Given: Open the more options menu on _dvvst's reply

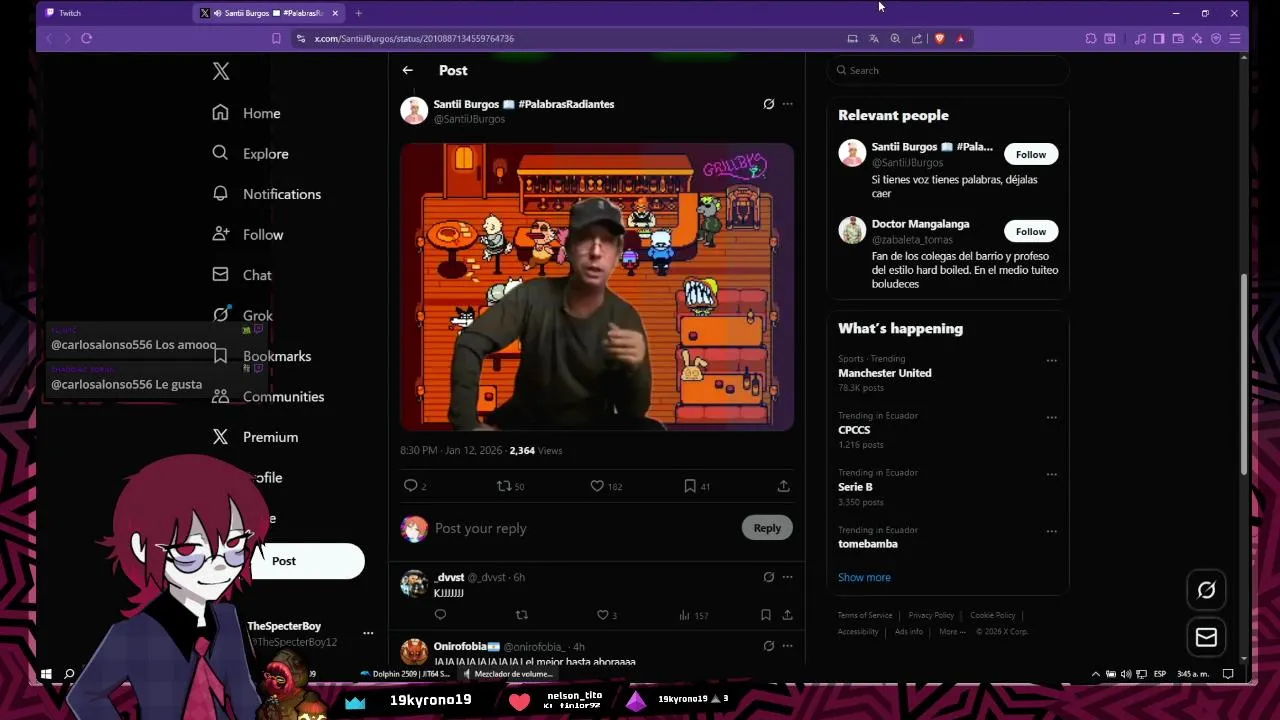Looking at the screenshot, I should 788,577.
